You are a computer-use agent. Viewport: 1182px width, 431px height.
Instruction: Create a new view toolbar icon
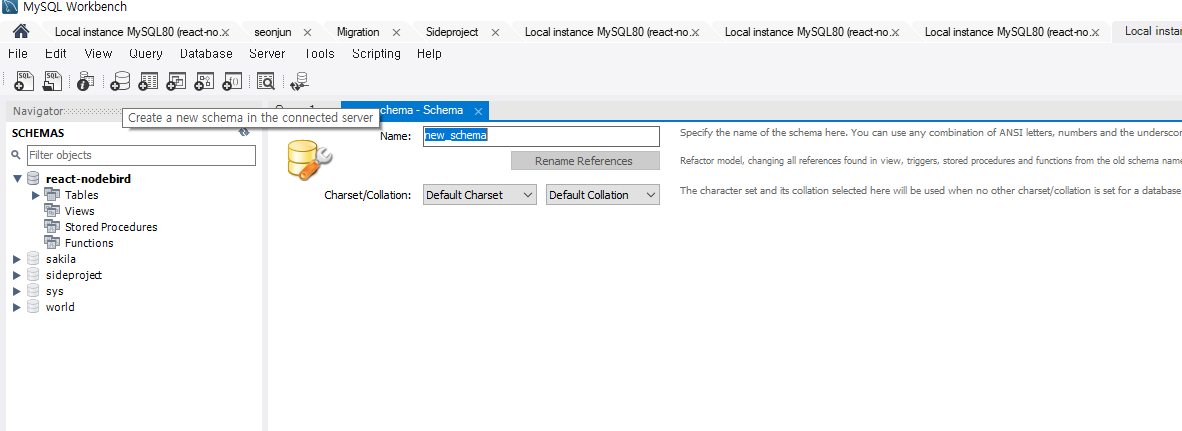(176, 81)
